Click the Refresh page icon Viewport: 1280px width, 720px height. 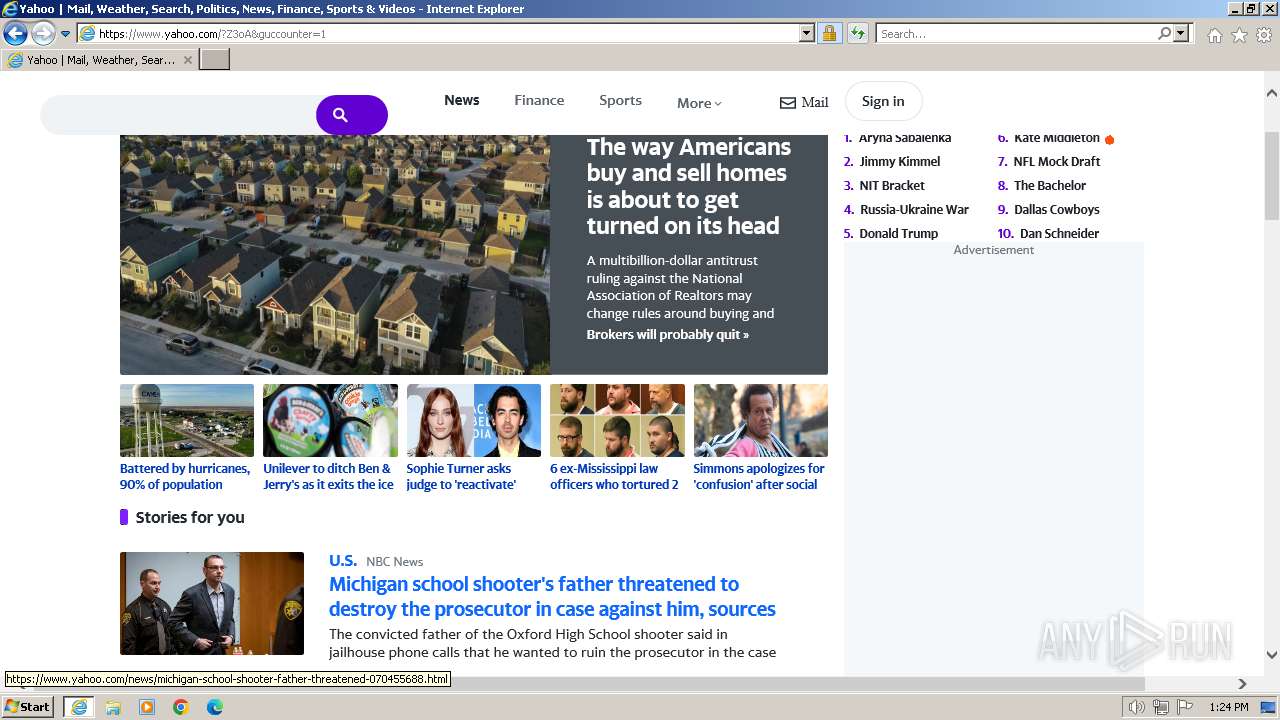pos(857,34)
